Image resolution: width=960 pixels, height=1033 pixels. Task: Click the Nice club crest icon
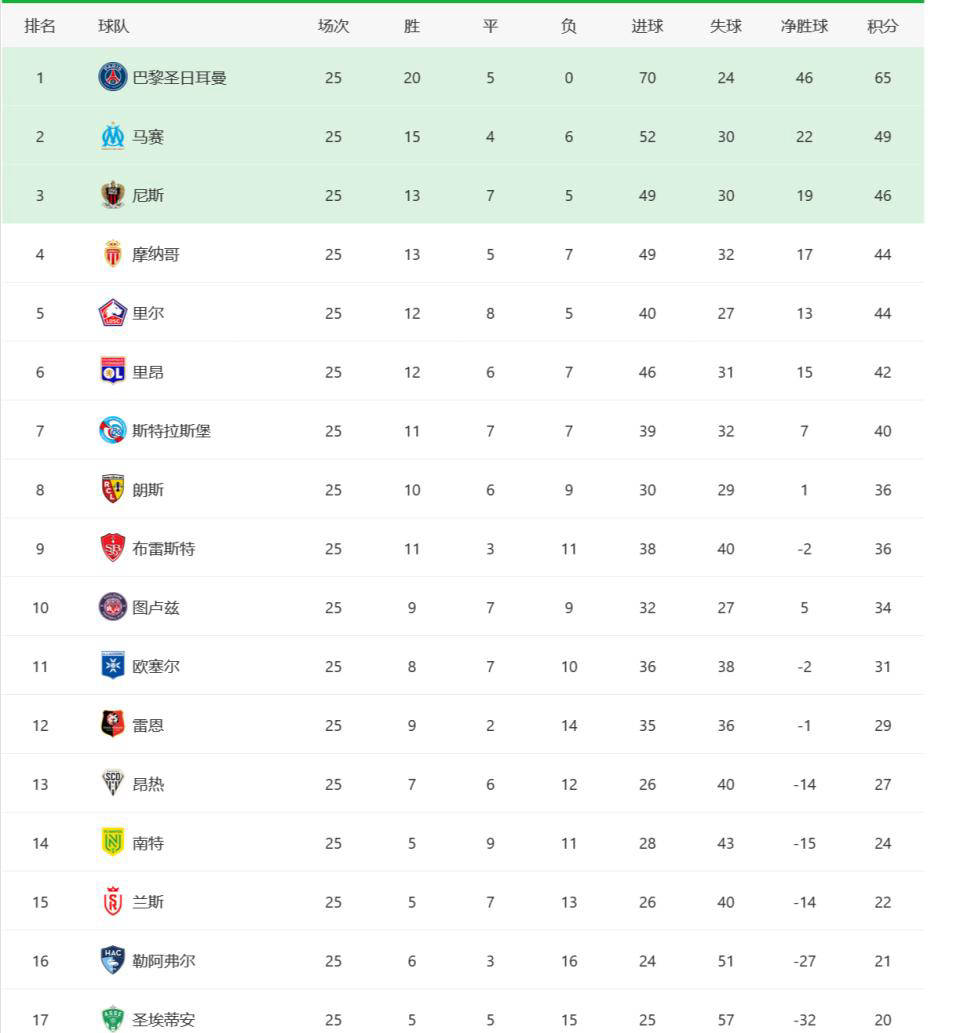113,195
